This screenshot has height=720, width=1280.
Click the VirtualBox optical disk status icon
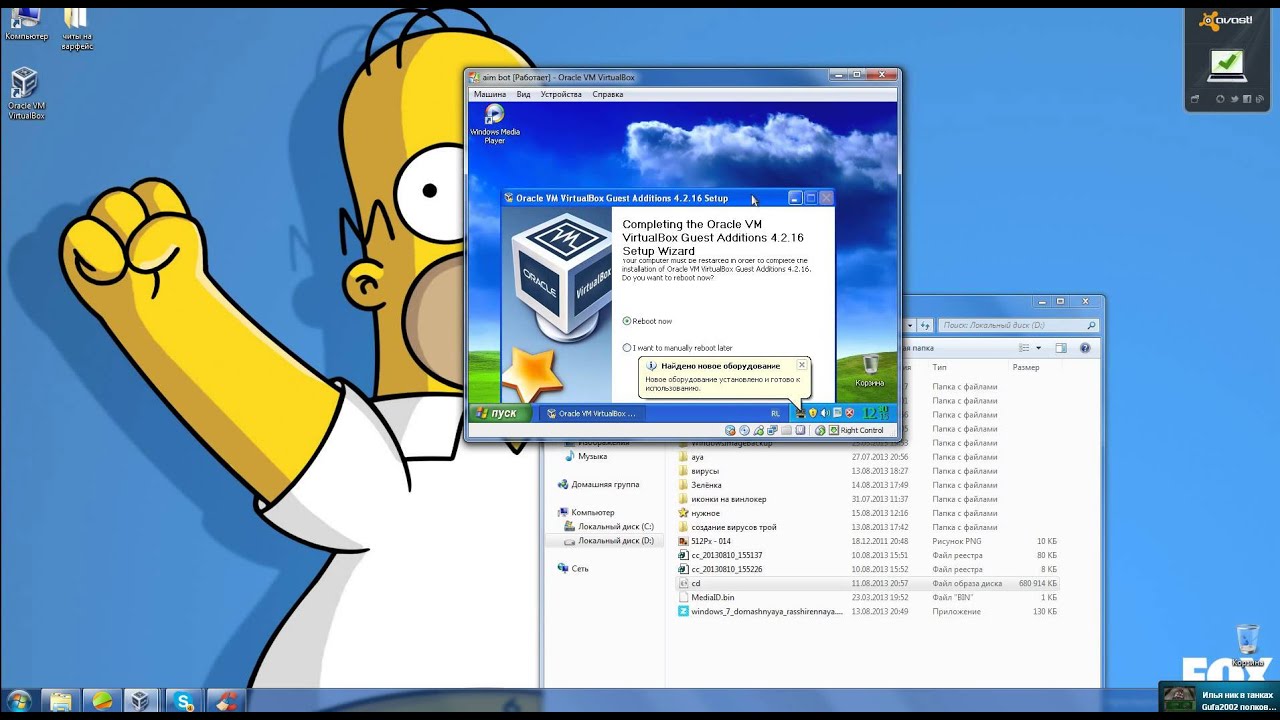[x=744, y=430]
